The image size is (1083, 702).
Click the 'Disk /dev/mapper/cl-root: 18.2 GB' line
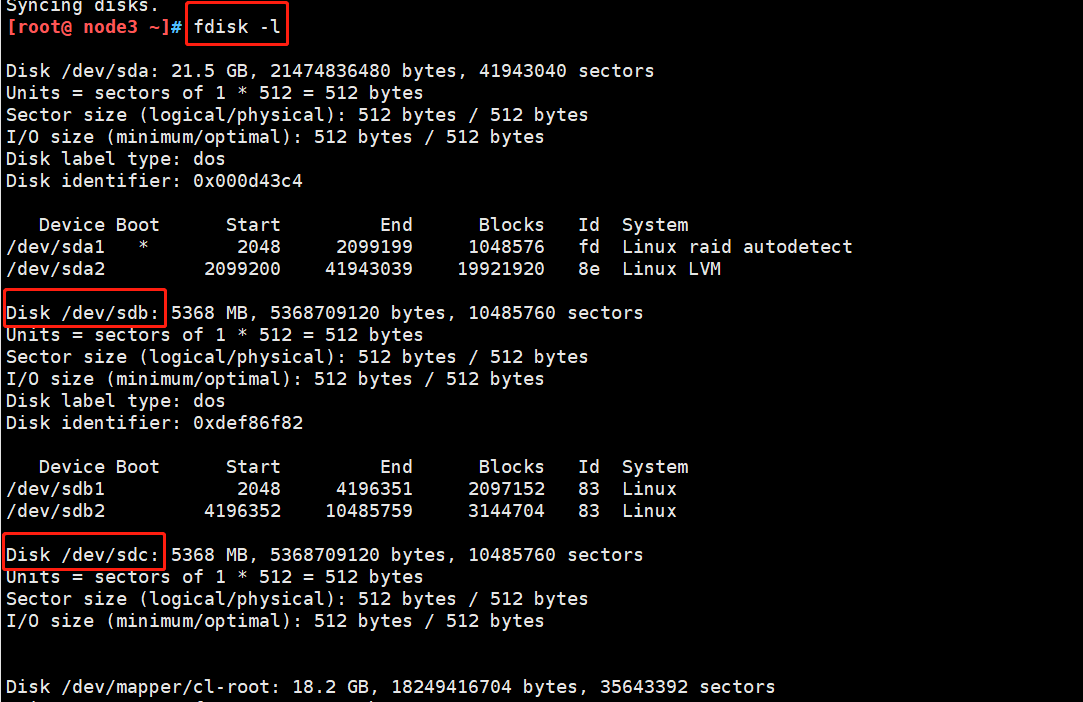391,687
